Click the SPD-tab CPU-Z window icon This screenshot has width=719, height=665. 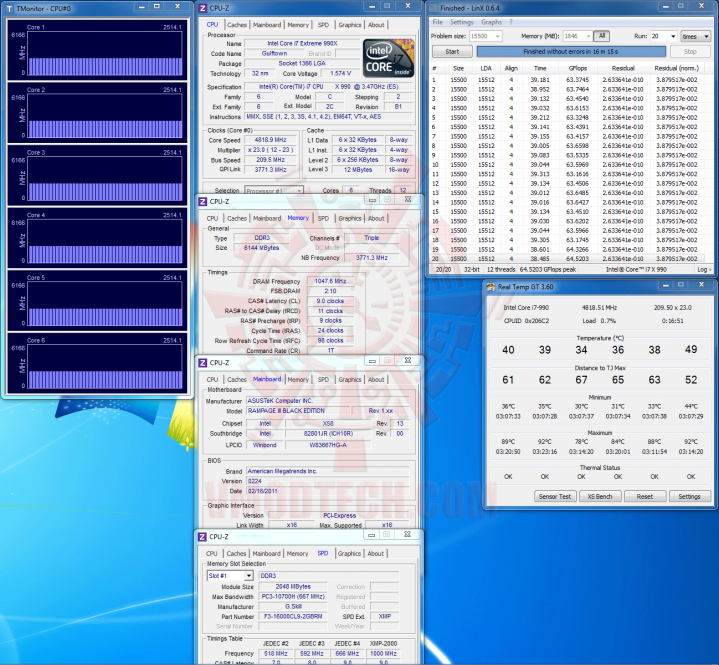point(202,537)
